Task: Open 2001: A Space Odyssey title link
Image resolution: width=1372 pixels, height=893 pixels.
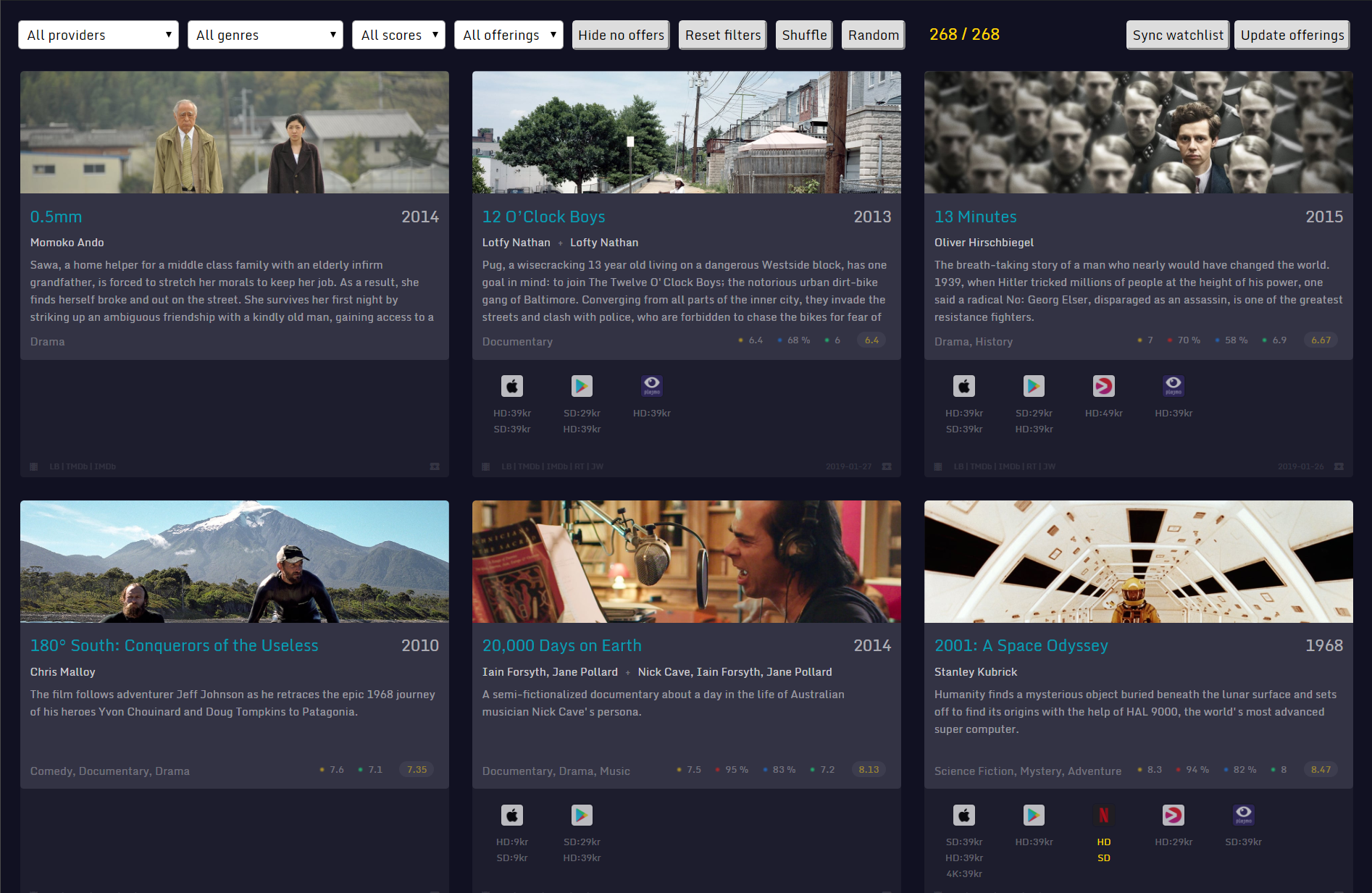Action: coord(1021,645)
